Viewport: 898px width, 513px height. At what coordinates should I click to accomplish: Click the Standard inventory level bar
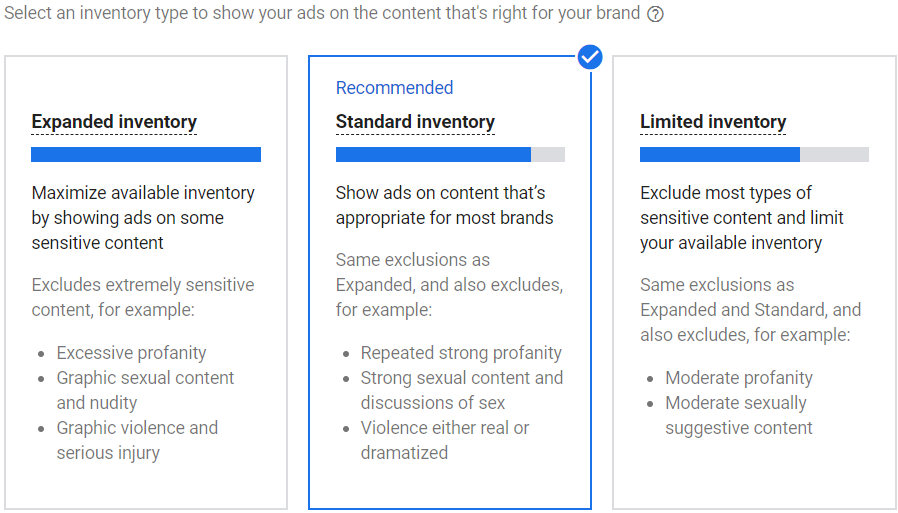(x=450, y=154)
